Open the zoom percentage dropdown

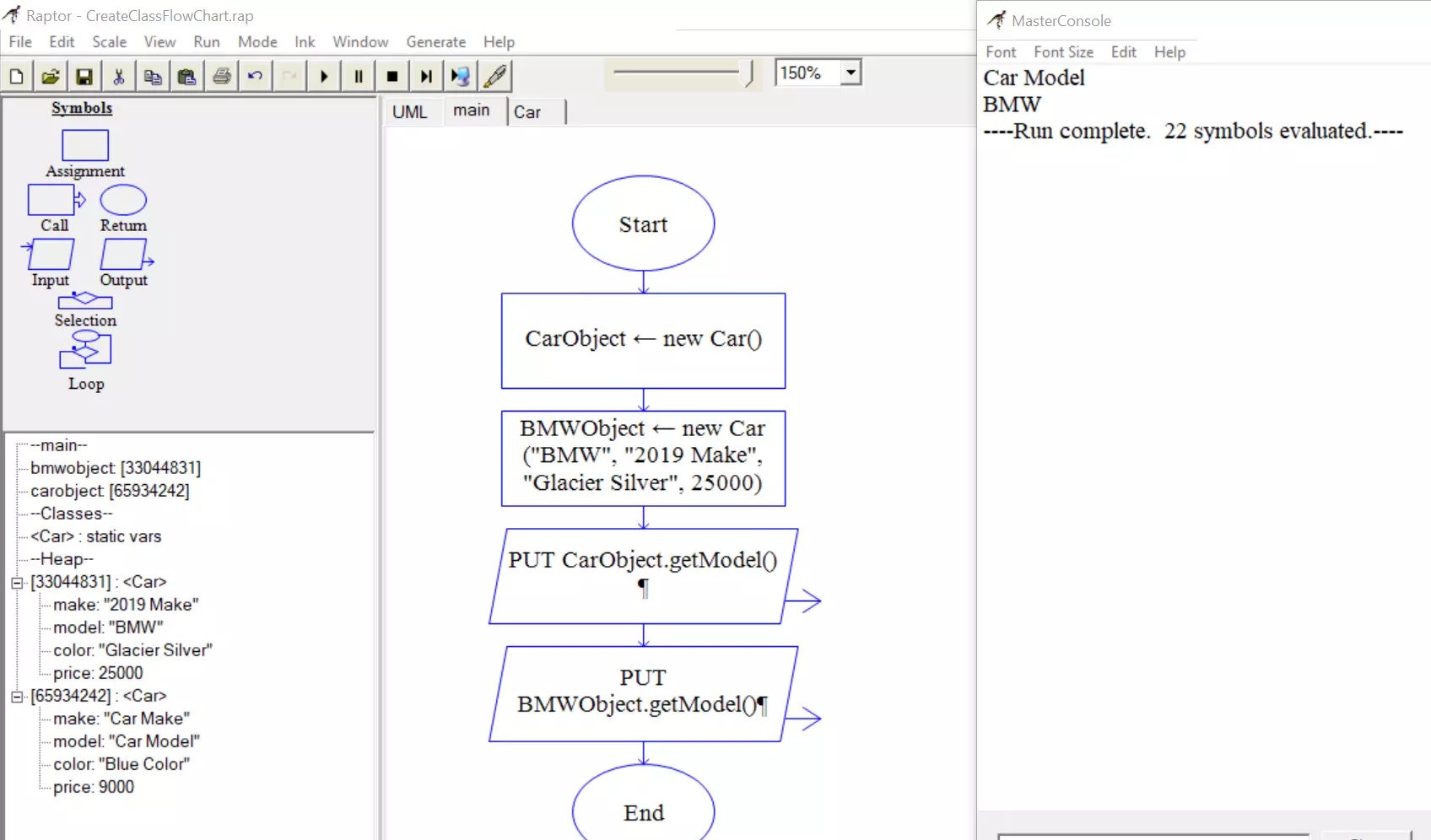pos(850,73)
